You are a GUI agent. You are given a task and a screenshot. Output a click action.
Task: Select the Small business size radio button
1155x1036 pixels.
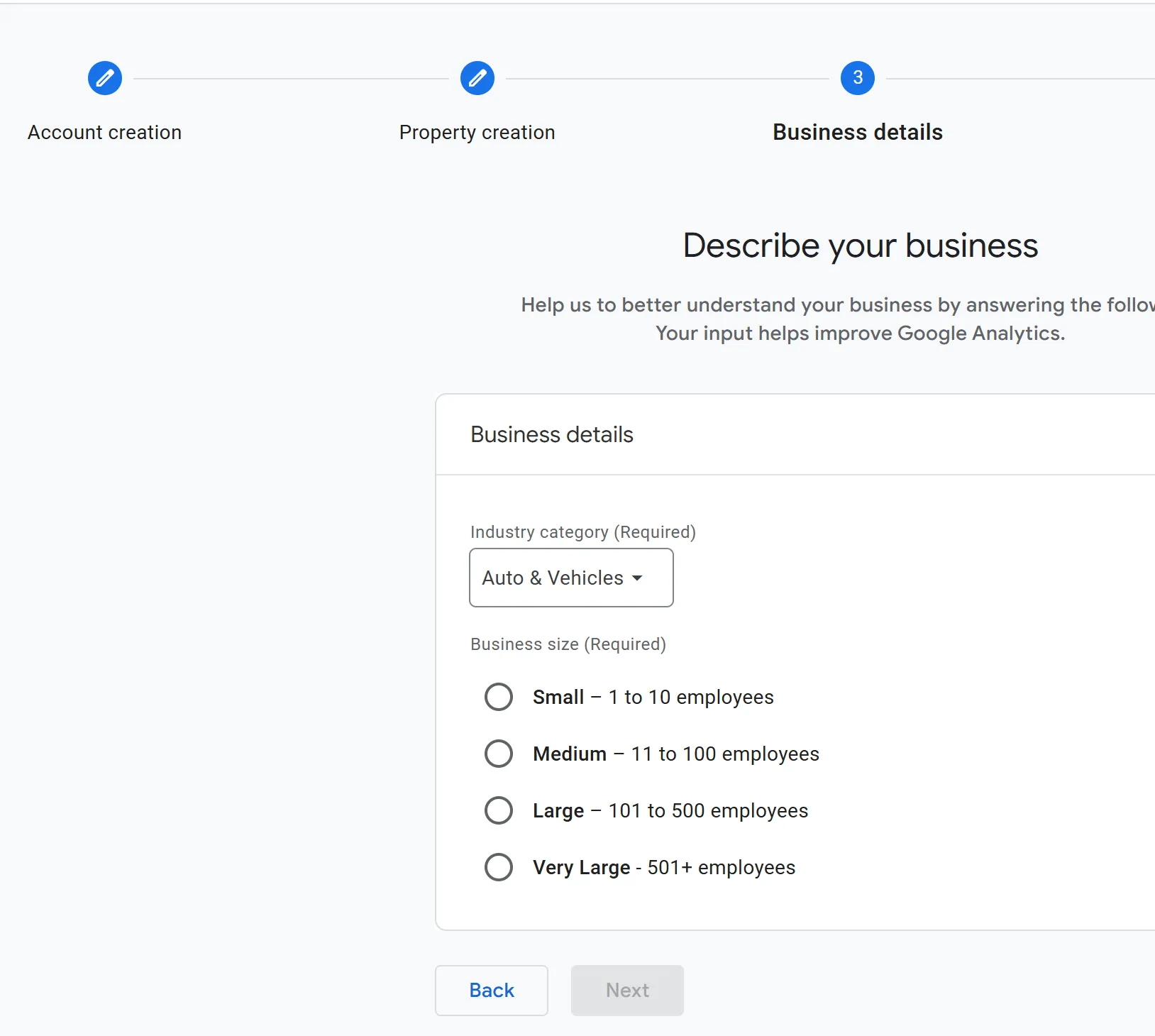[x=499, y=697]
